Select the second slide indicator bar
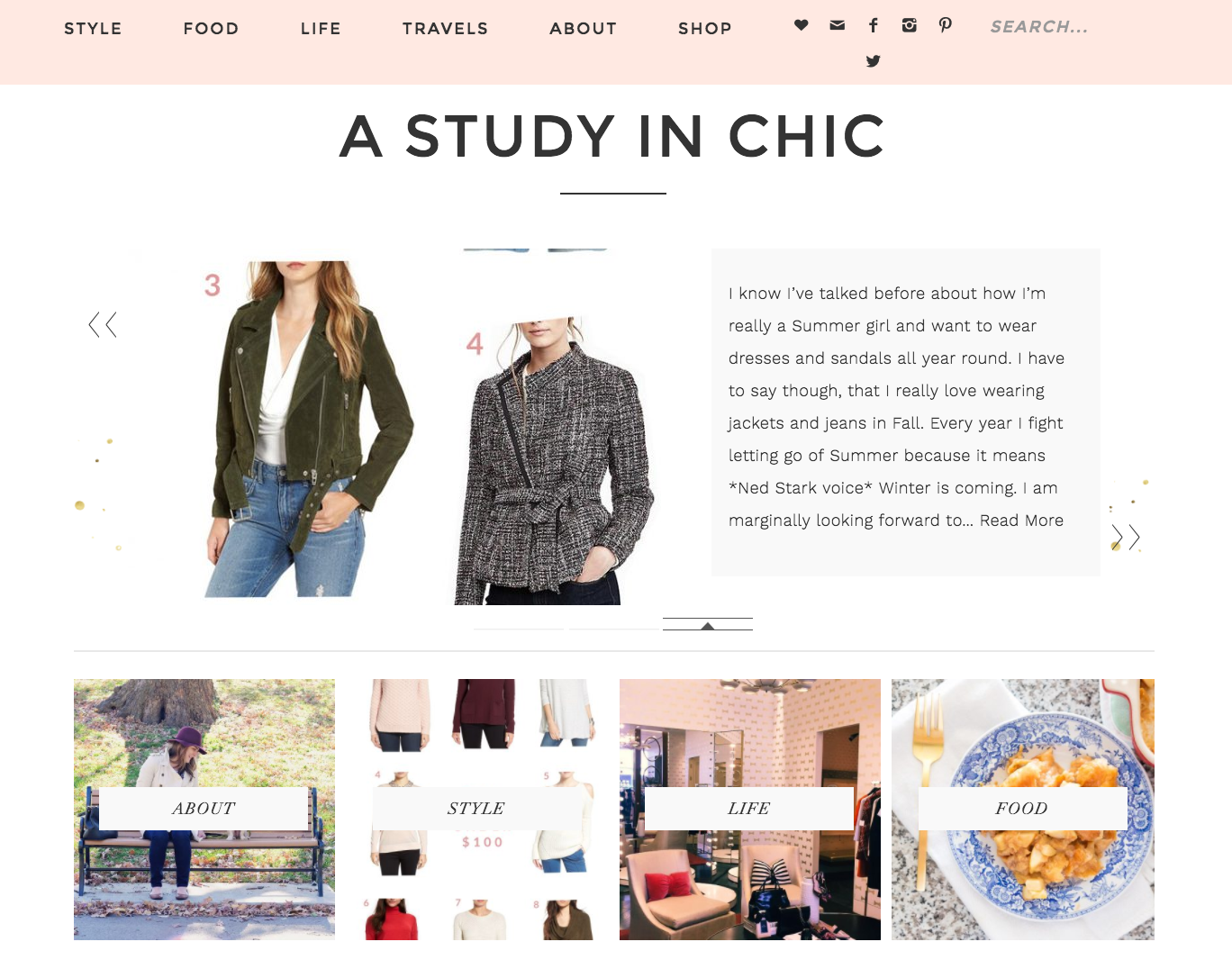This screenshot has width=1232, height=969. point(613,628)
